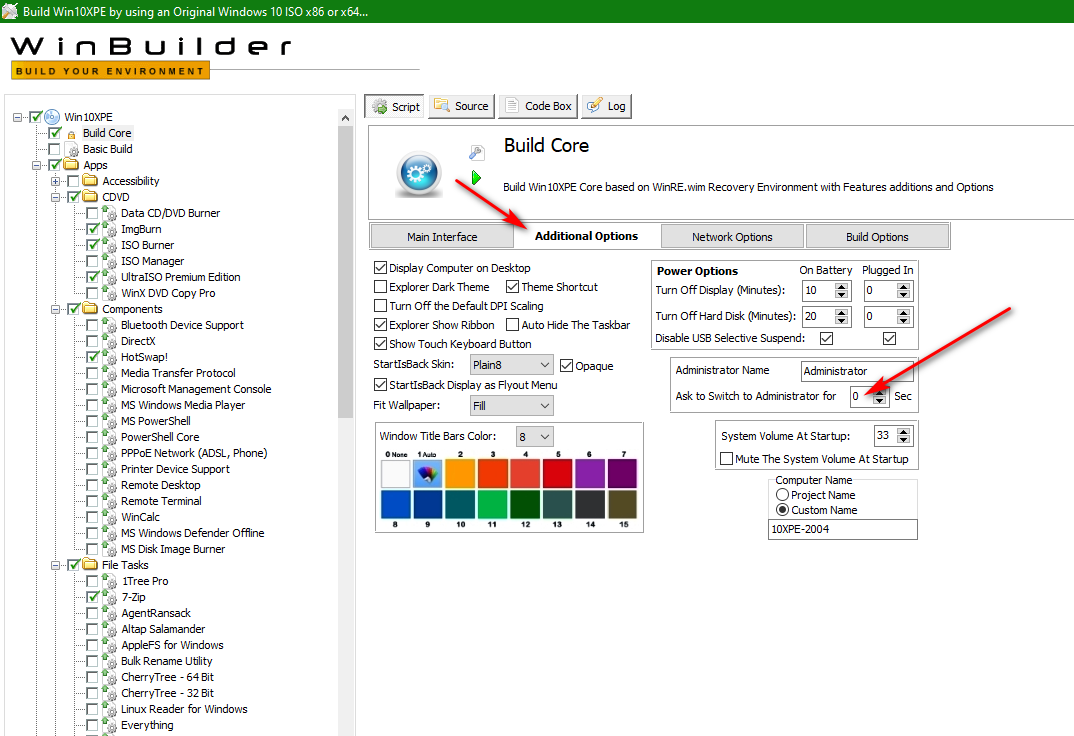Click the MS PowerShell script gear icon
The height and width of the screenshot is (736, 1074).
(x=110, y=421)
